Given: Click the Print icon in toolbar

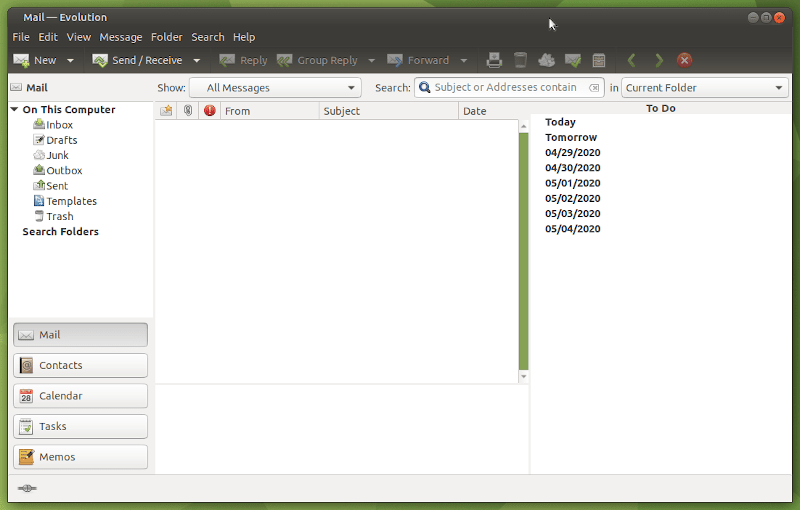Looking at the screenshot, I should (x=494, y=61).
